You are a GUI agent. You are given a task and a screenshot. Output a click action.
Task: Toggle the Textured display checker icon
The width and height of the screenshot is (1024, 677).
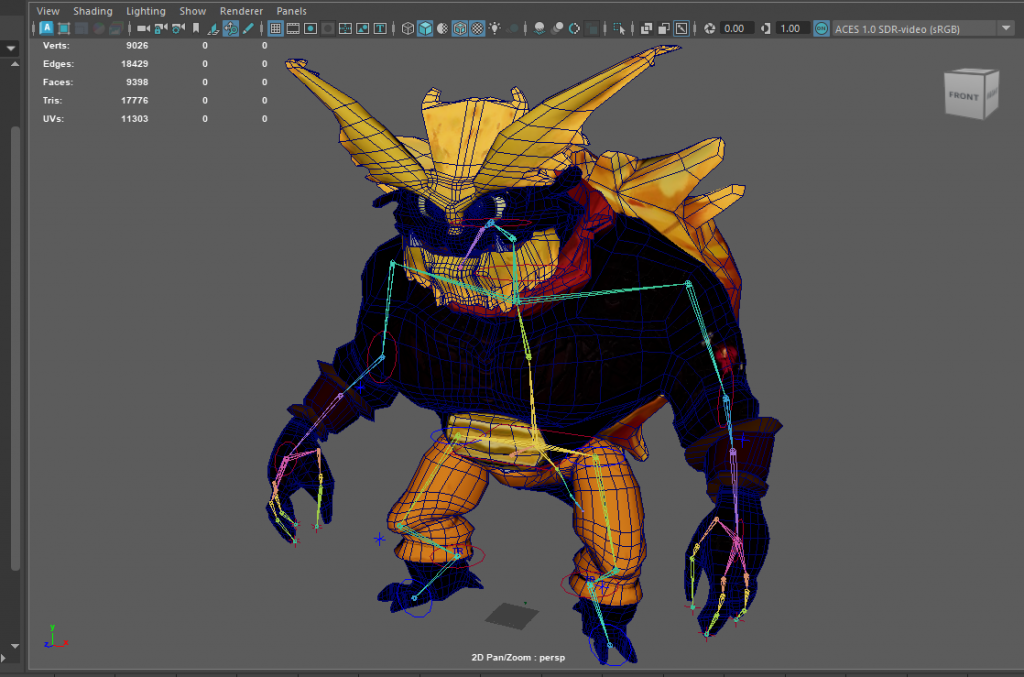pos(477,28)
